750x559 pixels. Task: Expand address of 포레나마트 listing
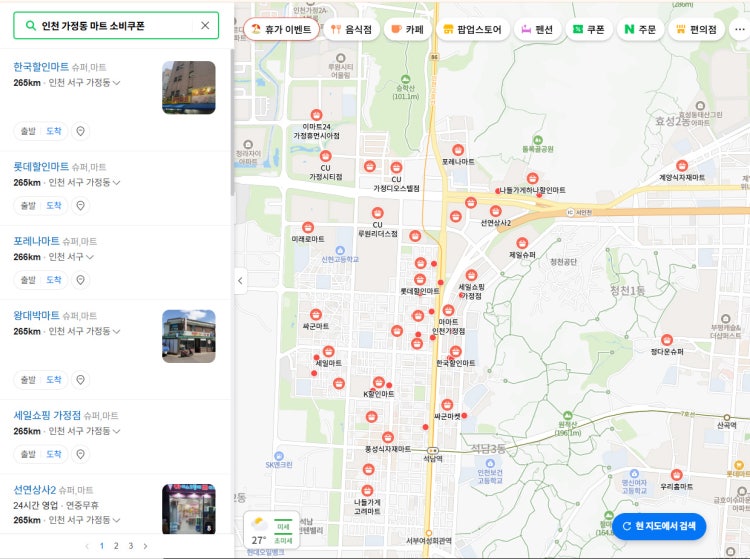click(89, 257)
